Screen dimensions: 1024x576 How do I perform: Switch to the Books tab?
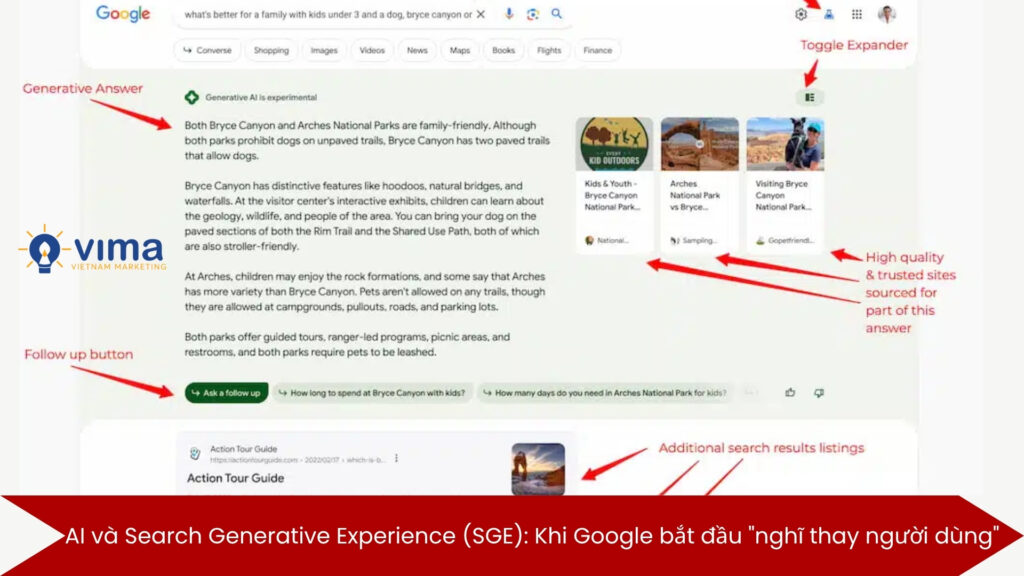click(x=504, y=50)
